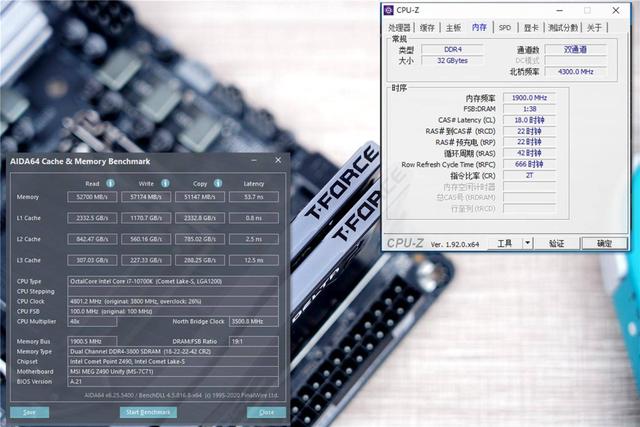Click the Read info icon in AIDA64
Screen dimensions: 640x427
(110, 183)
